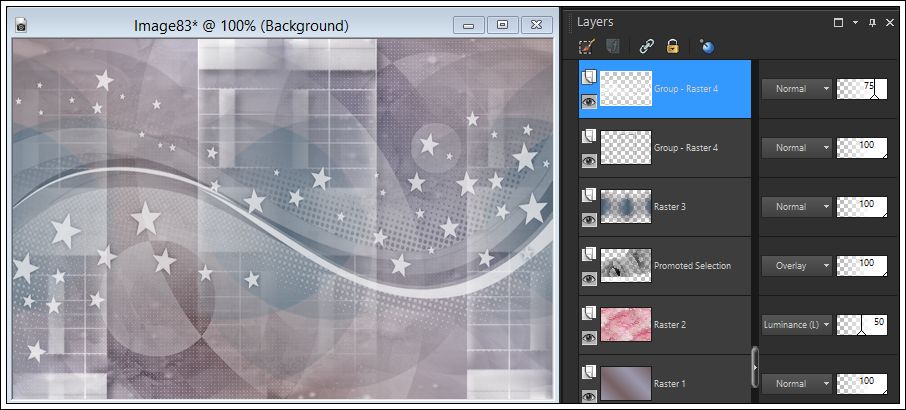
Task: Click the Edit Selection icon in Layers toolbar
Action: coord(587,47)
